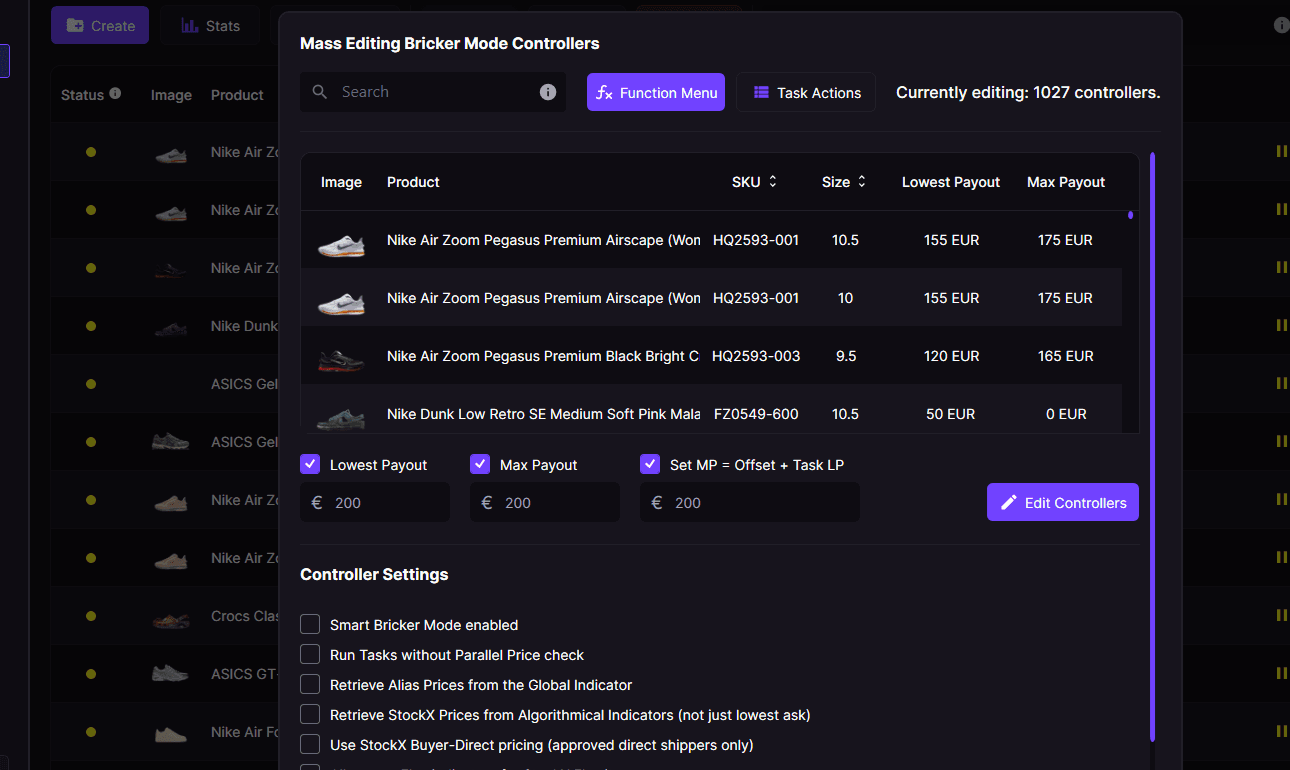Click the Image column header in modal

(x=341, y=182)
